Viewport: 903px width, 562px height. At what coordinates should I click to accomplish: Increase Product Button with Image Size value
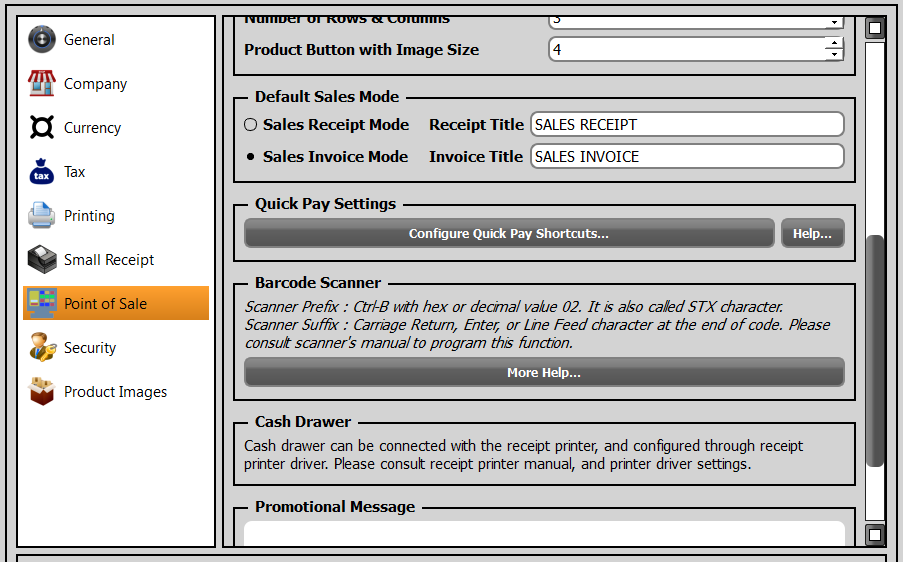834,43
